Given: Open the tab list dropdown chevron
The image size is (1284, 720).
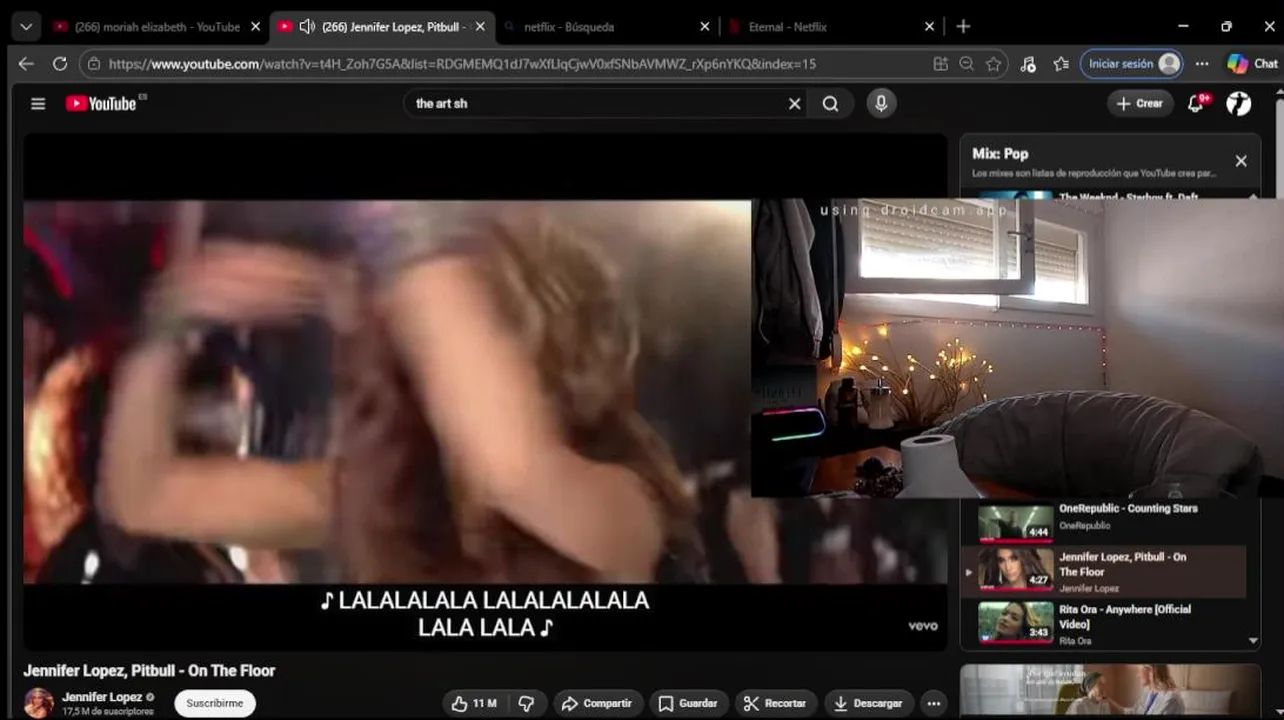Looking at the screenshot, I should tap(26, 26).
